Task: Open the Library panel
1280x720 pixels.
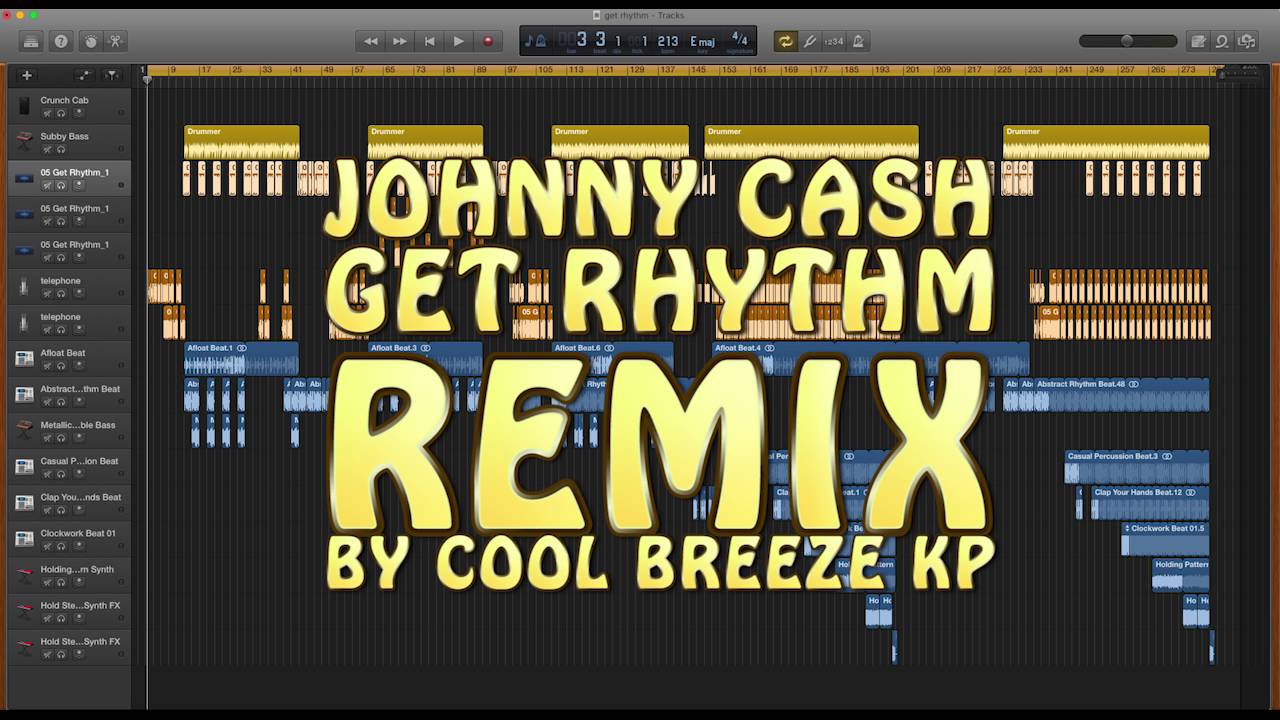Action: tap(31, 41)
